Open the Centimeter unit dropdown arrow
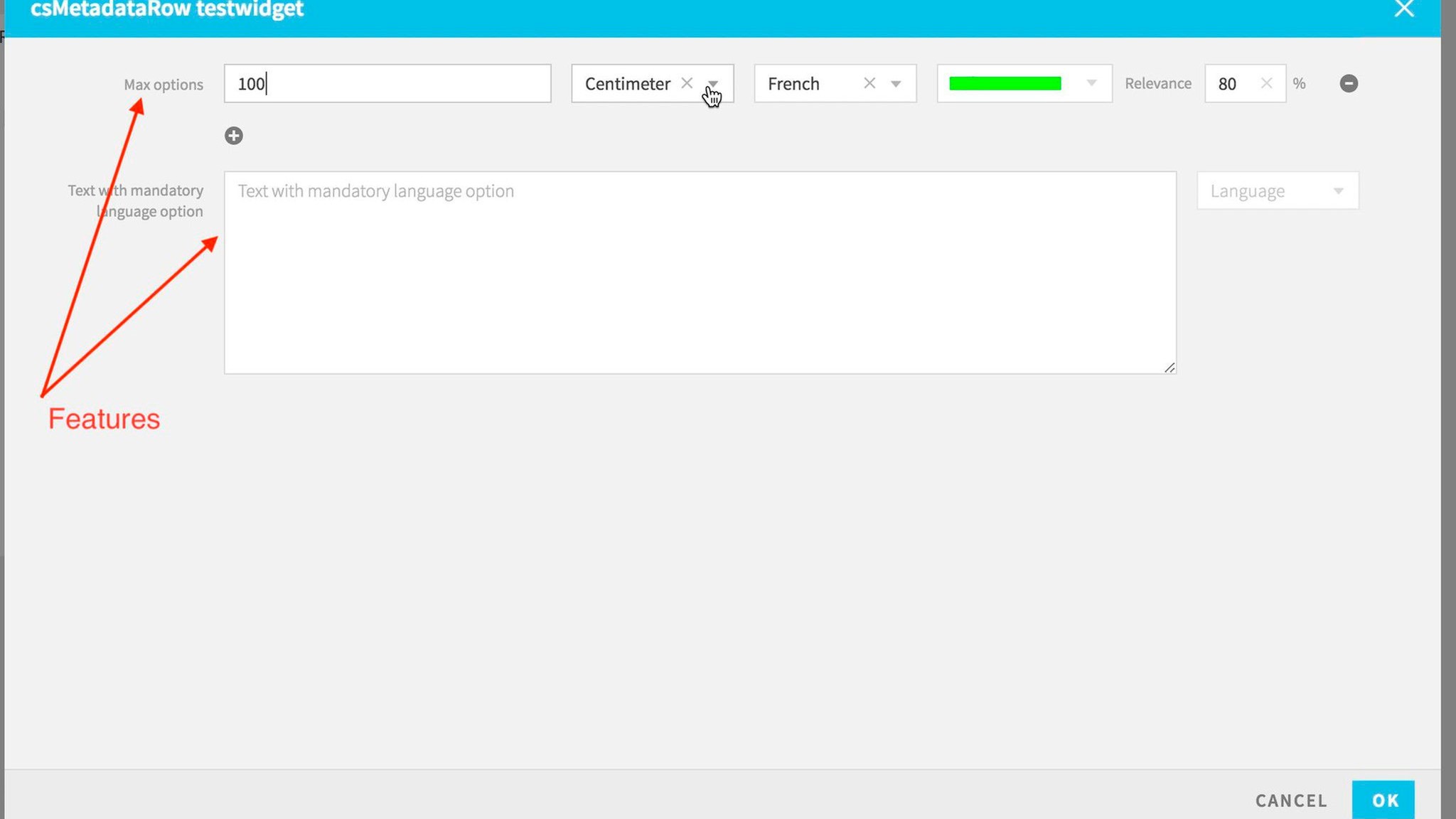The image size is (1456, 819). click(x=713, y=84)
